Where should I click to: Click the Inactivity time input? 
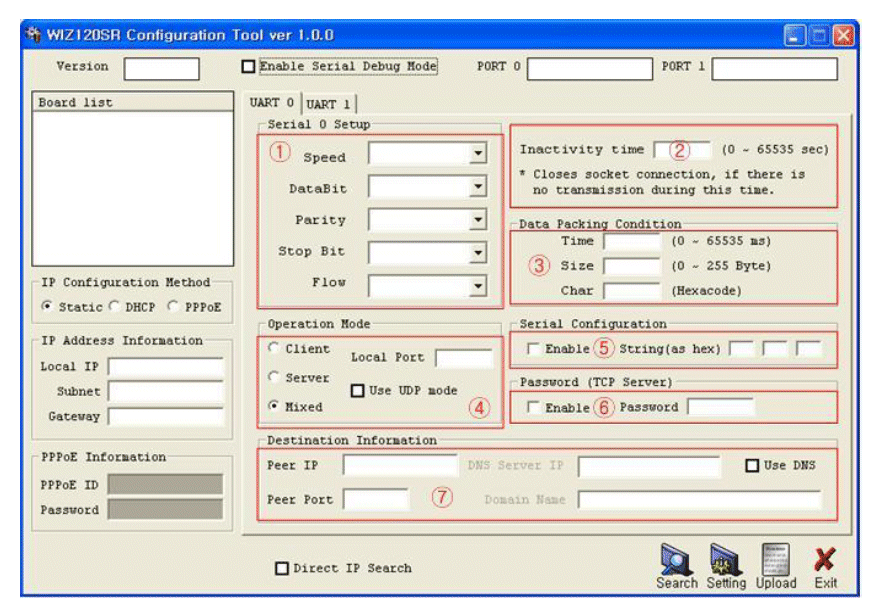682,150
